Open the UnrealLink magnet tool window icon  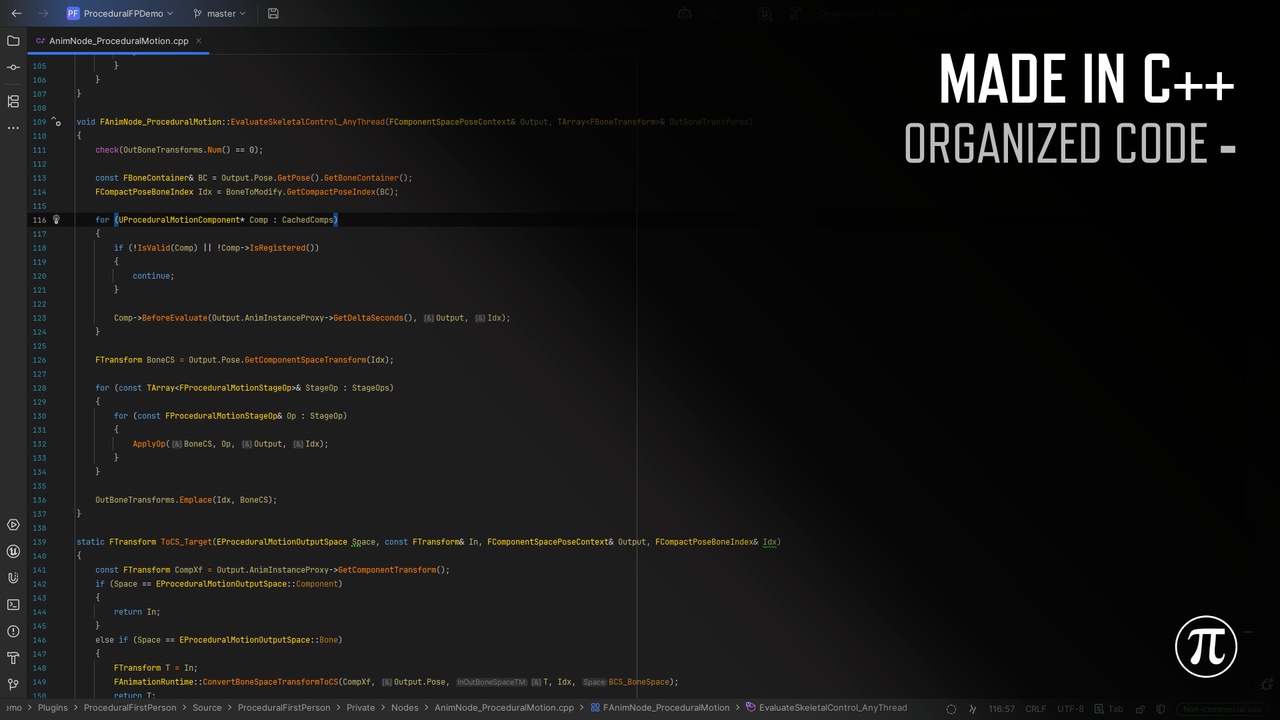coord(13,578)
